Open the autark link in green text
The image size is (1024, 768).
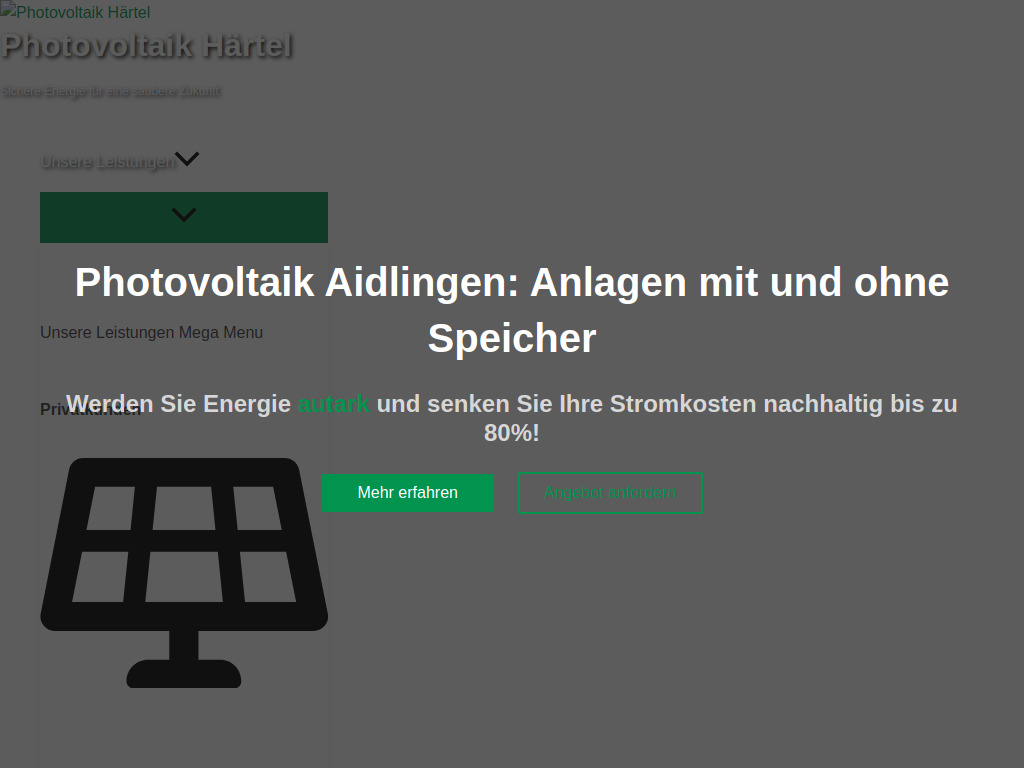333,404
